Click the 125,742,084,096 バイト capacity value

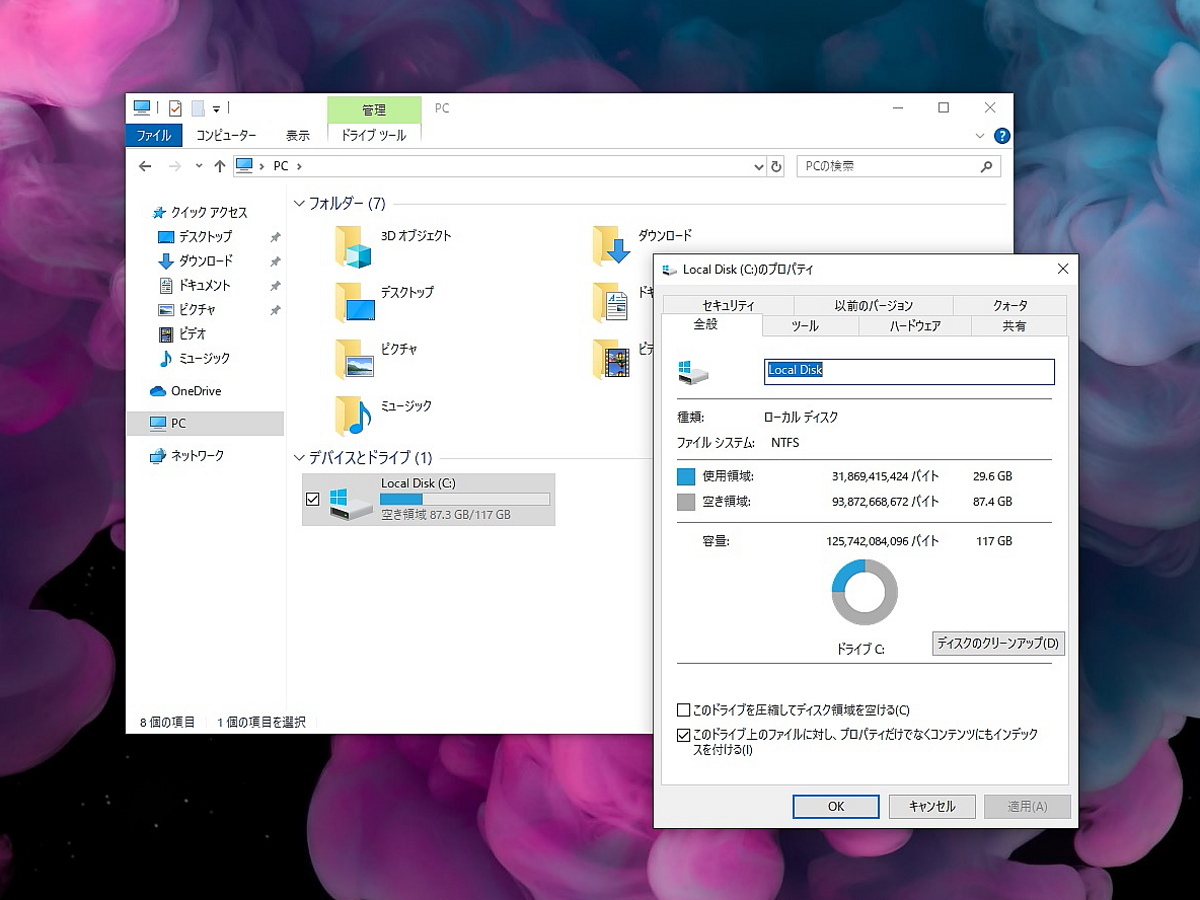pos(883,541)
